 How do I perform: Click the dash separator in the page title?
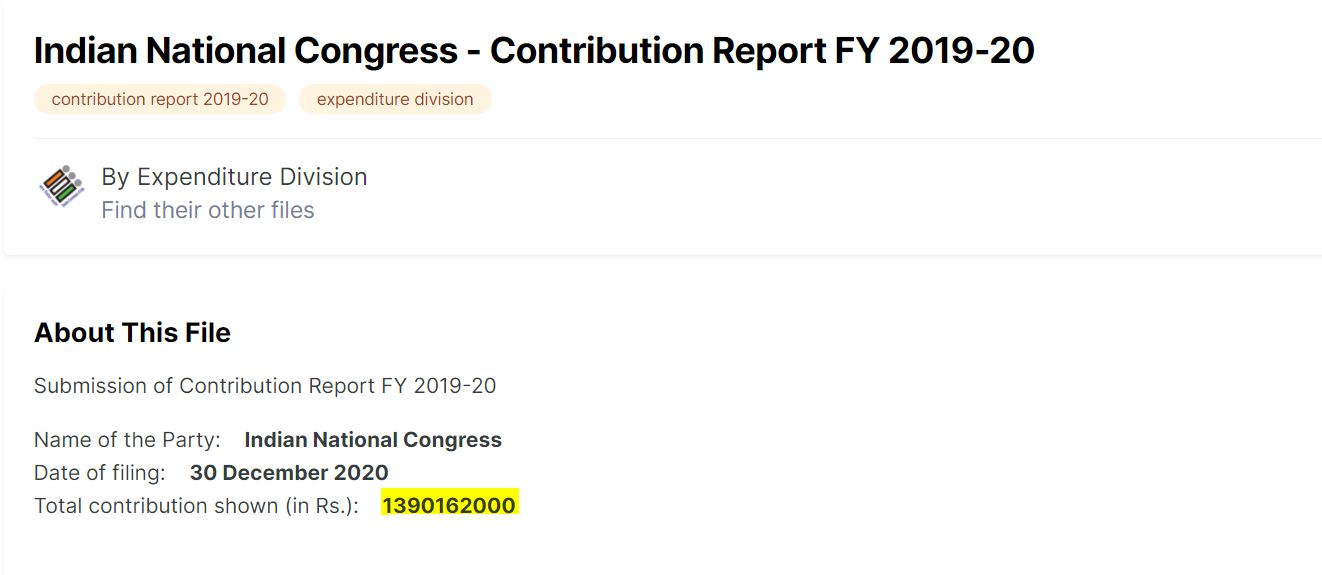(471, 50)
